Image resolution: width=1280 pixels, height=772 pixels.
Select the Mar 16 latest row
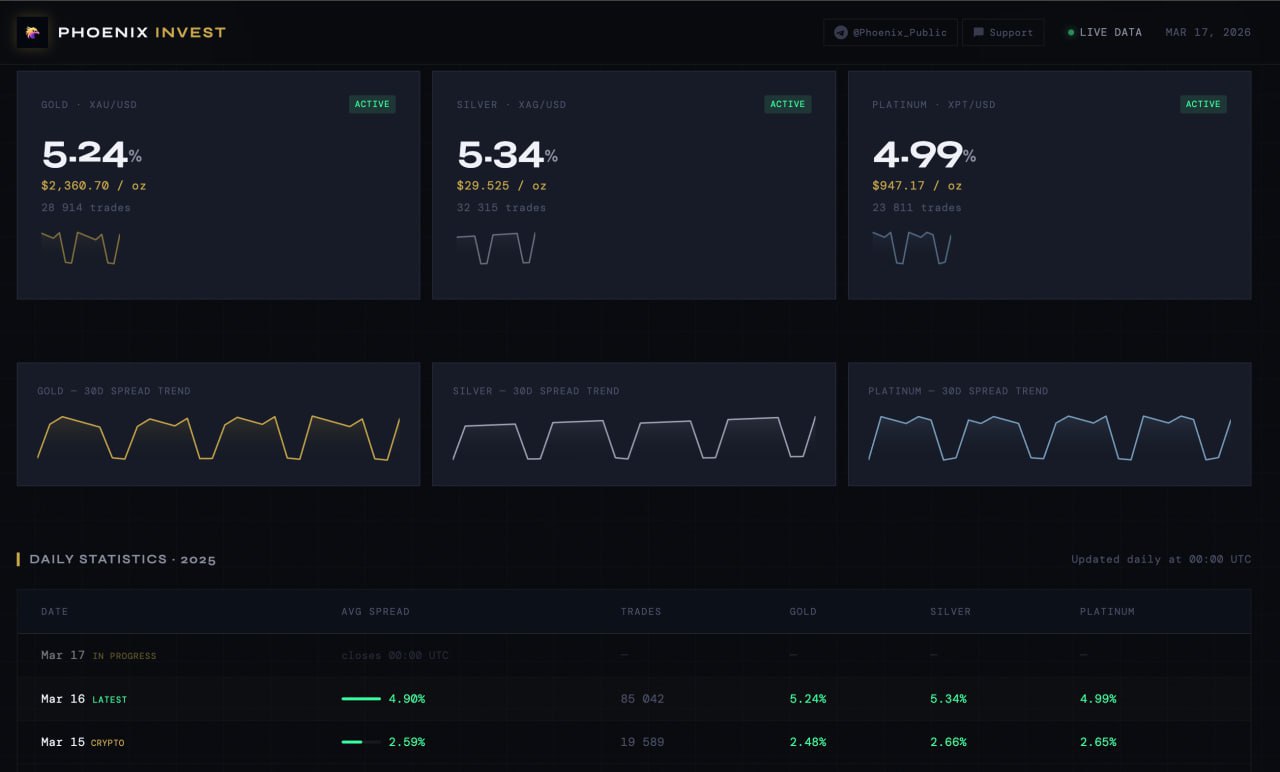coord(633,699)
